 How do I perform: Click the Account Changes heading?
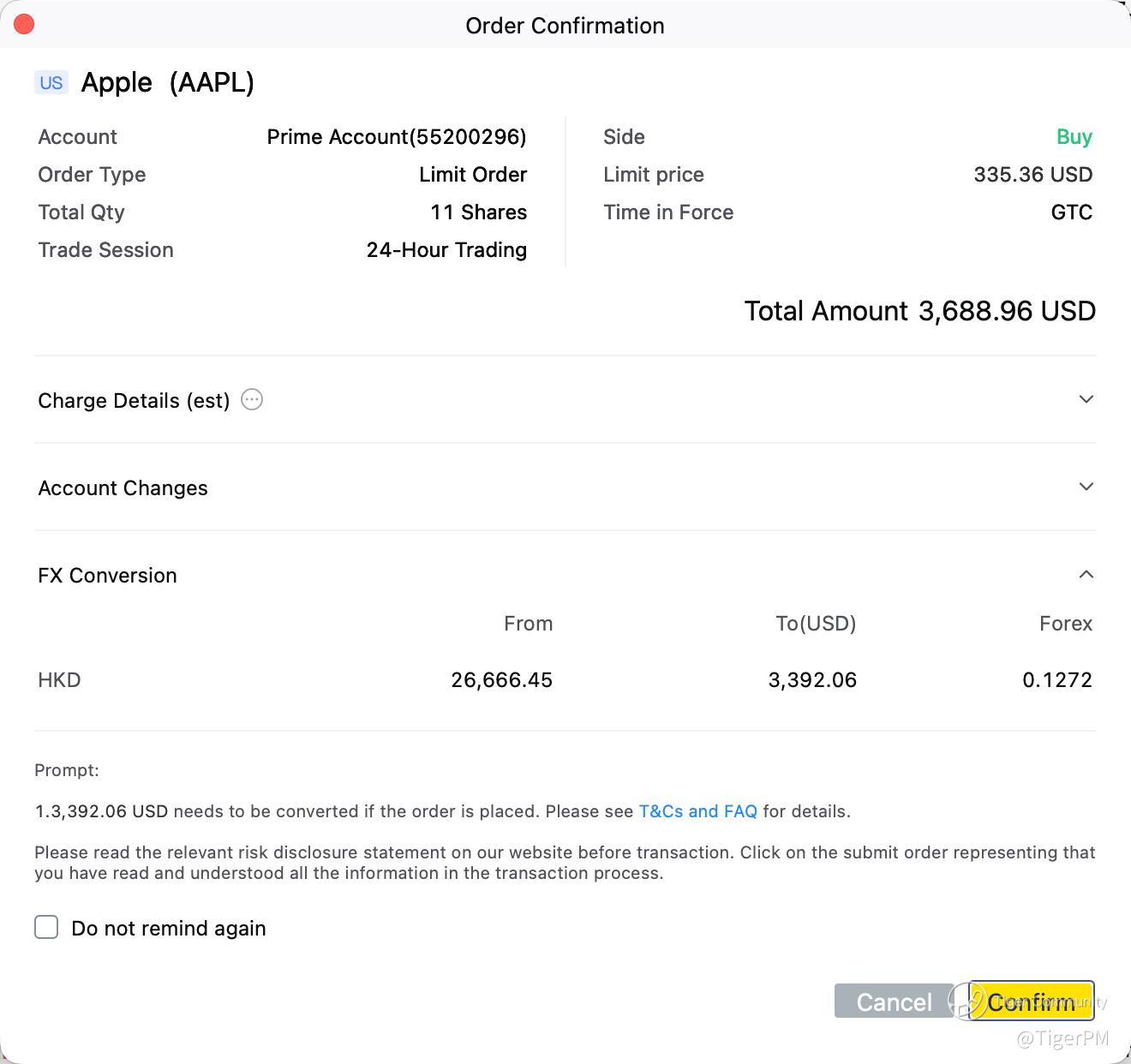point(123,488)
